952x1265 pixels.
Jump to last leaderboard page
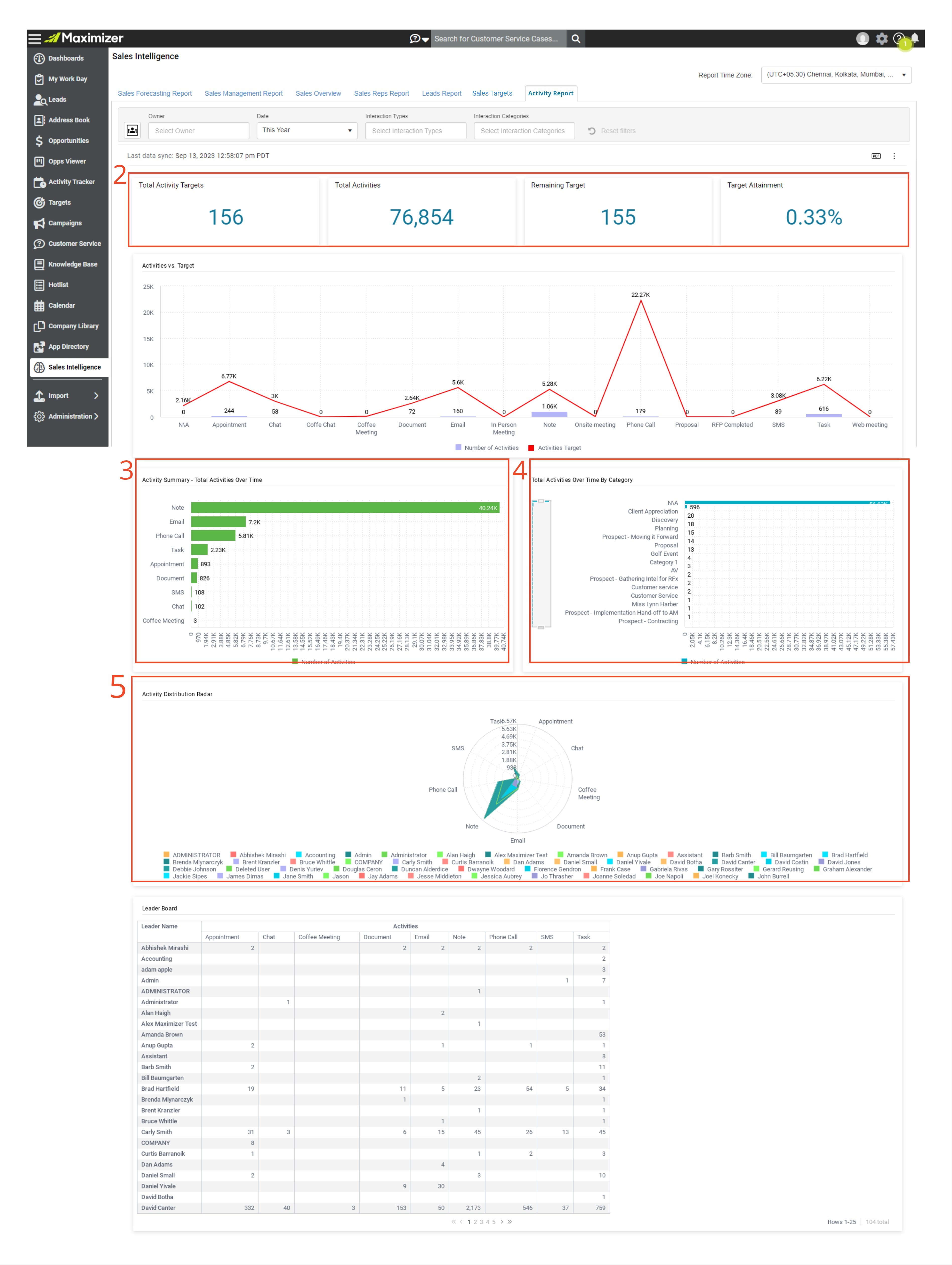click(509, 1222)
